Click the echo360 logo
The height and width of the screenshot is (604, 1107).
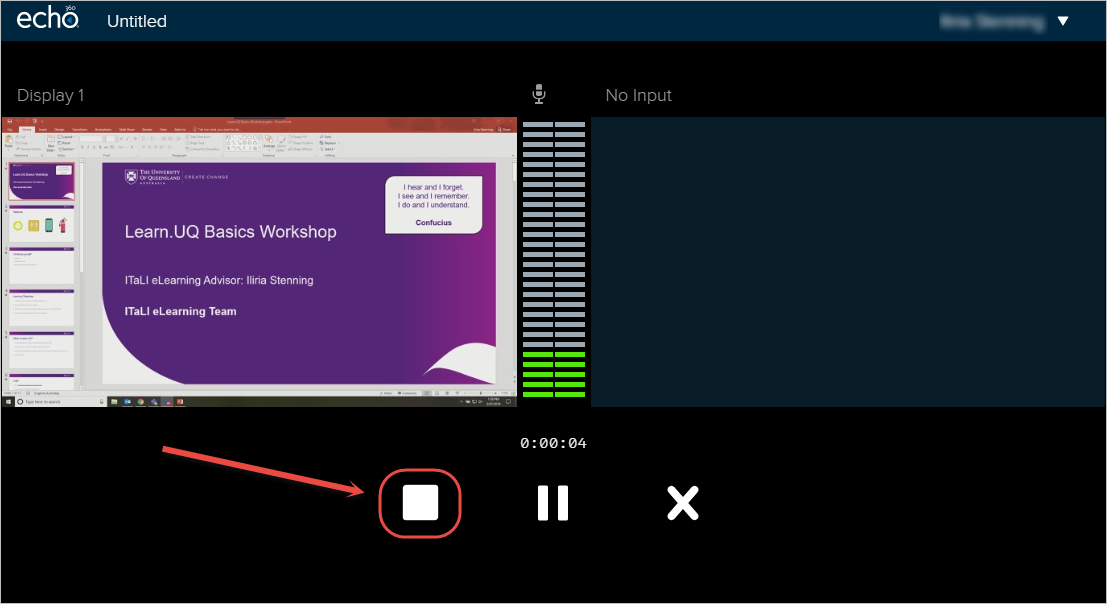tap(47, 18)
